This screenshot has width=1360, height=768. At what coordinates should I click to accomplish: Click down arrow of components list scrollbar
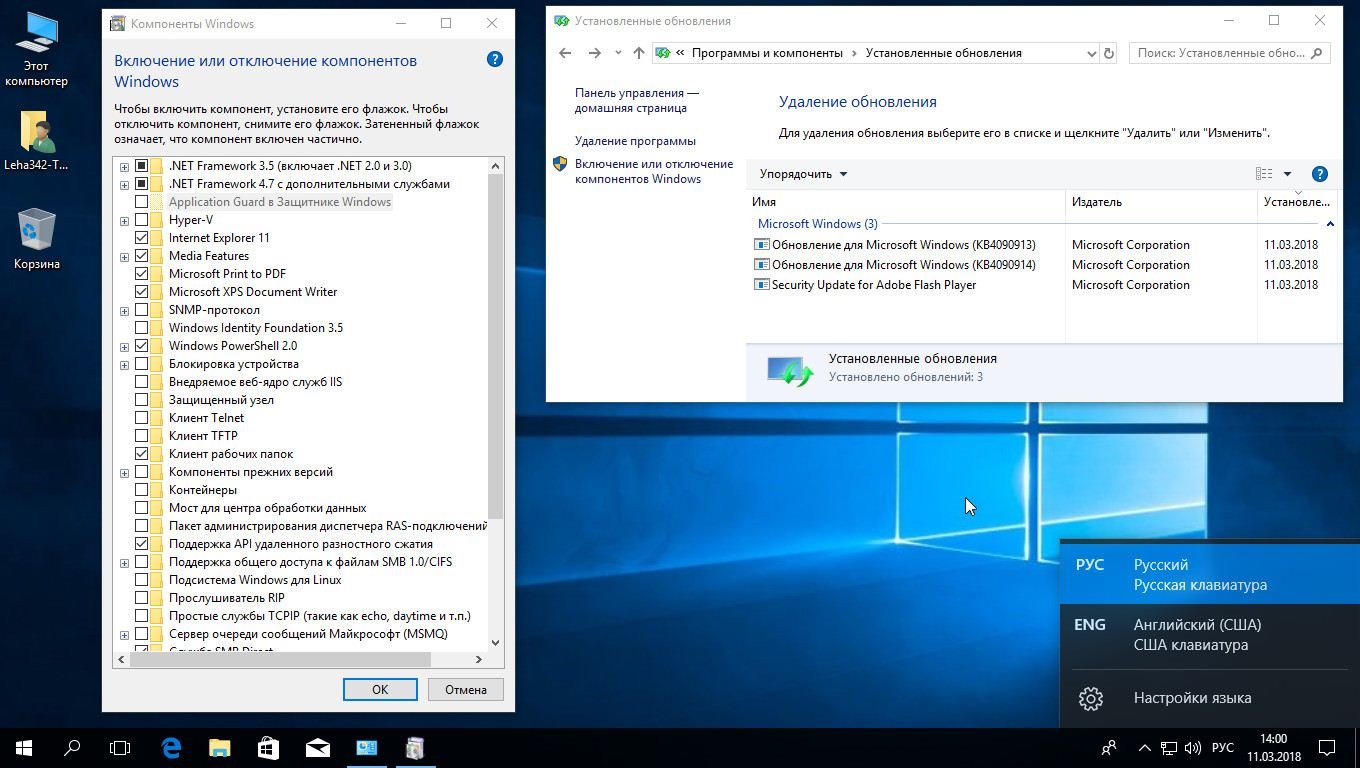495,643
